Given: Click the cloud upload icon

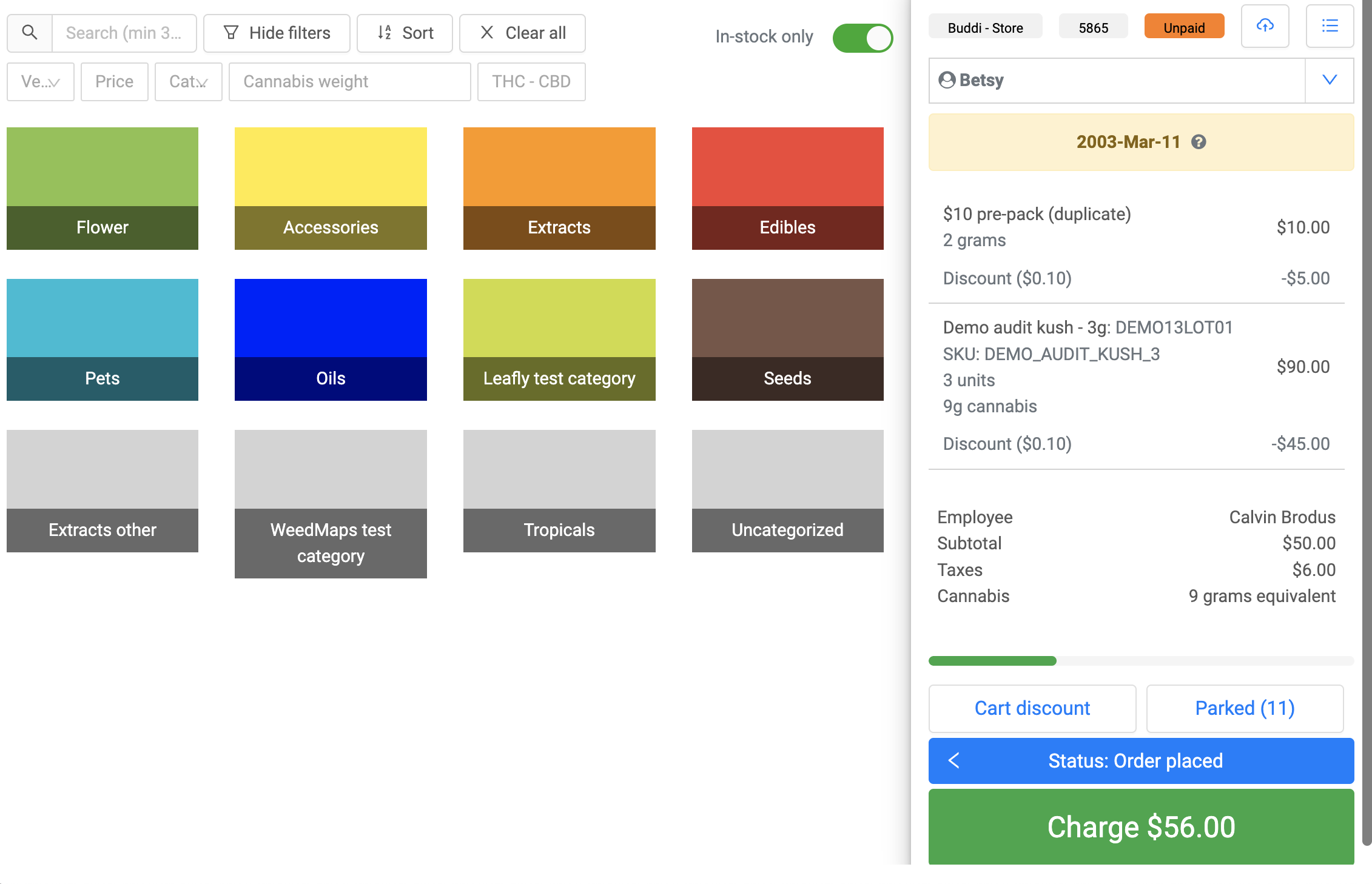Looking at the screenshot, I should [x=1265, y=26].
